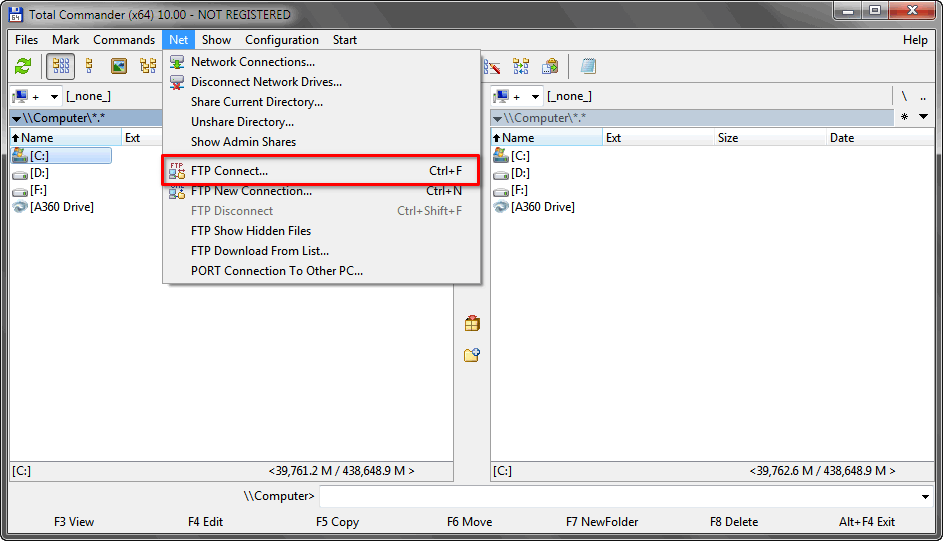Click the F5 Copy button
Screen dimensions: 943x541
(337, 522)
